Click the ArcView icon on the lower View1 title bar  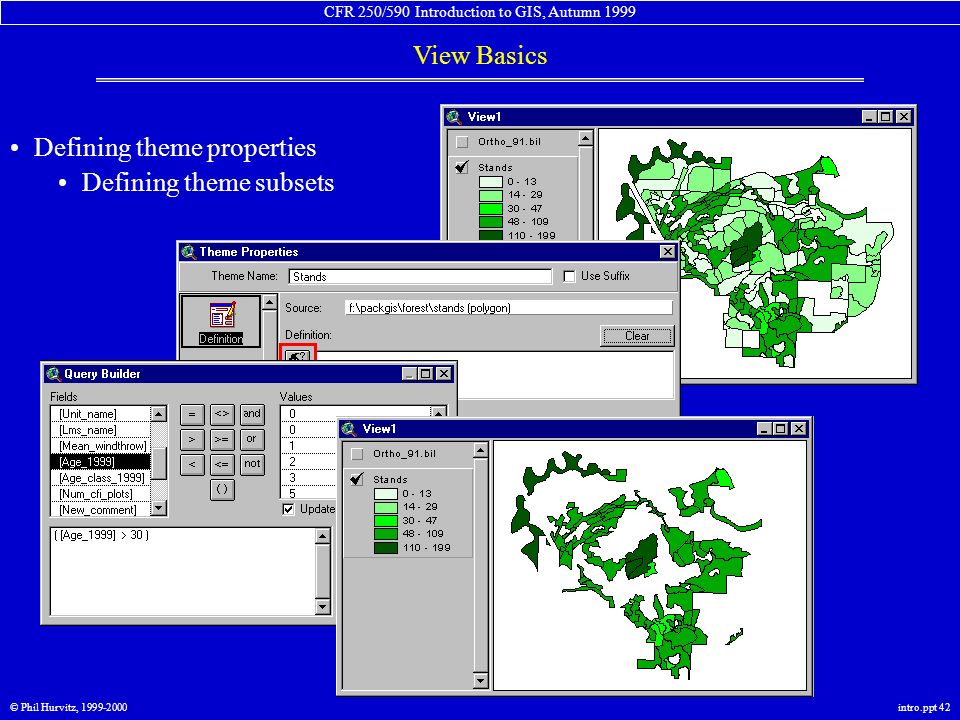tap(349, 429)
